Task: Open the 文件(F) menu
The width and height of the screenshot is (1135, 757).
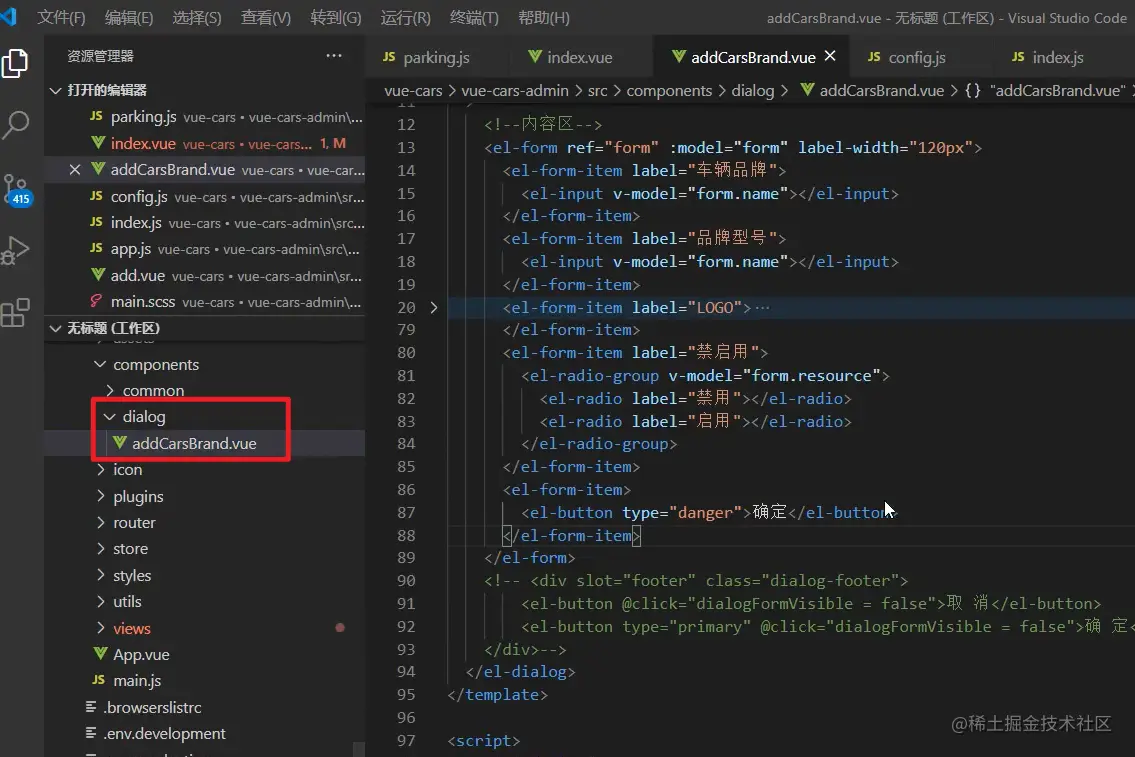Action: pos(61,17)
